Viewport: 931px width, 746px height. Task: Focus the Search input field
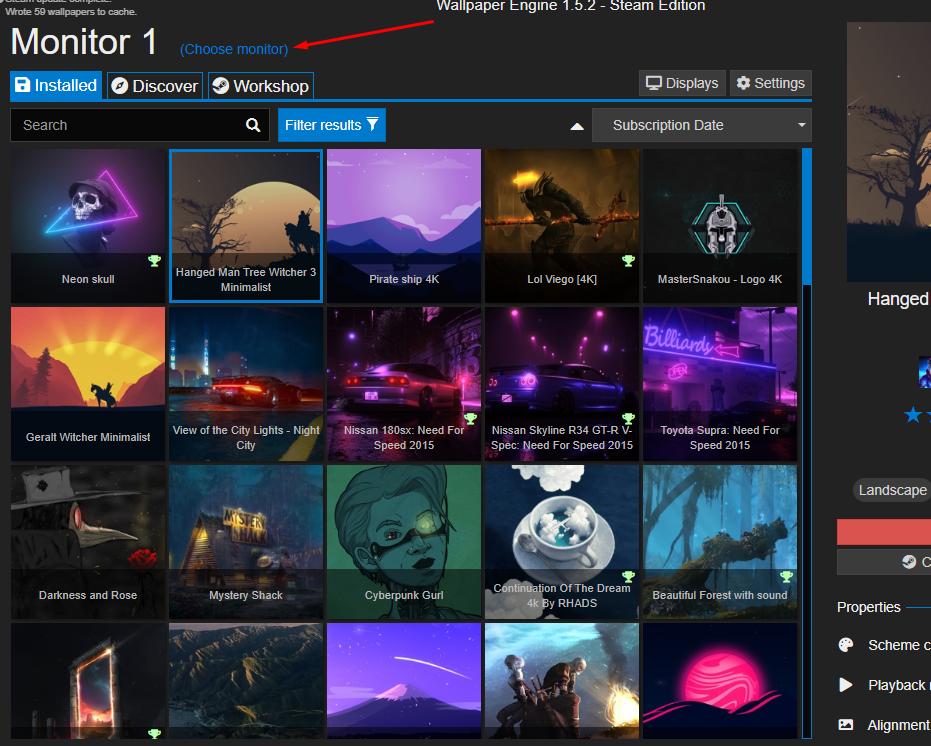140,125
